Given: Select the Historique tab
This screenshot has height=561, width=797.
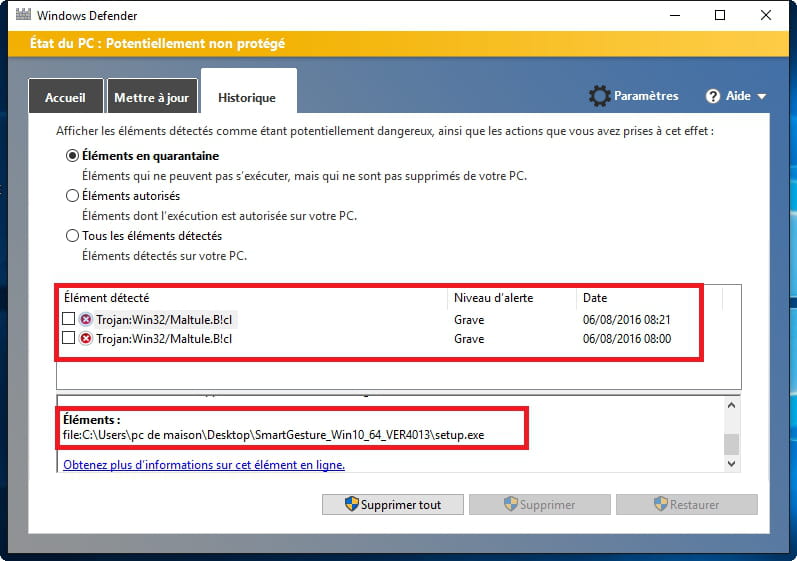Looking at the screenshot, I should [x=249, y=91].
